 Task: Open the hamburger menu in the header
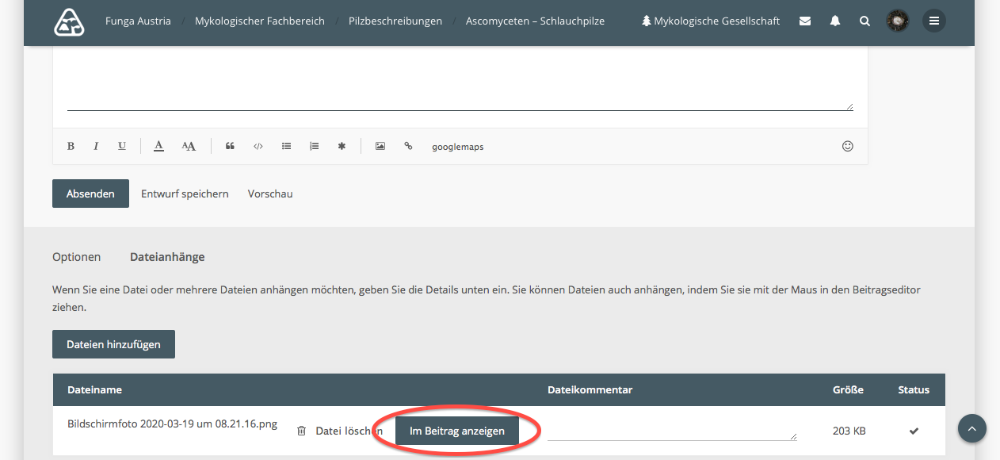pos(934,20)
